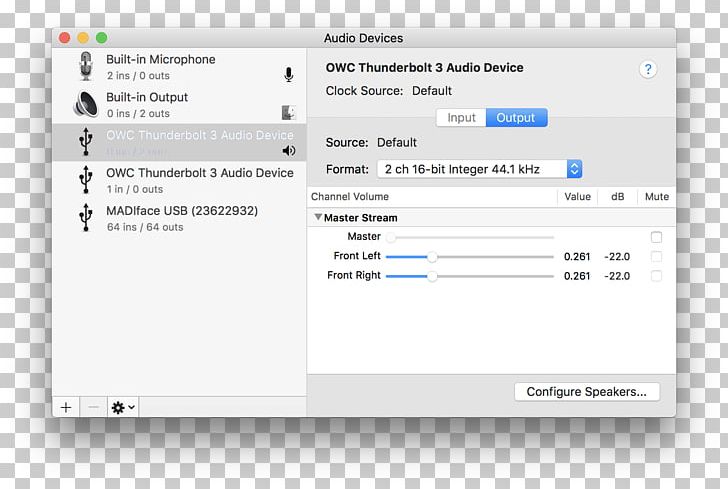Click the Built-in Output speaker icon
The image size is (728, 489).
(86, 104)
